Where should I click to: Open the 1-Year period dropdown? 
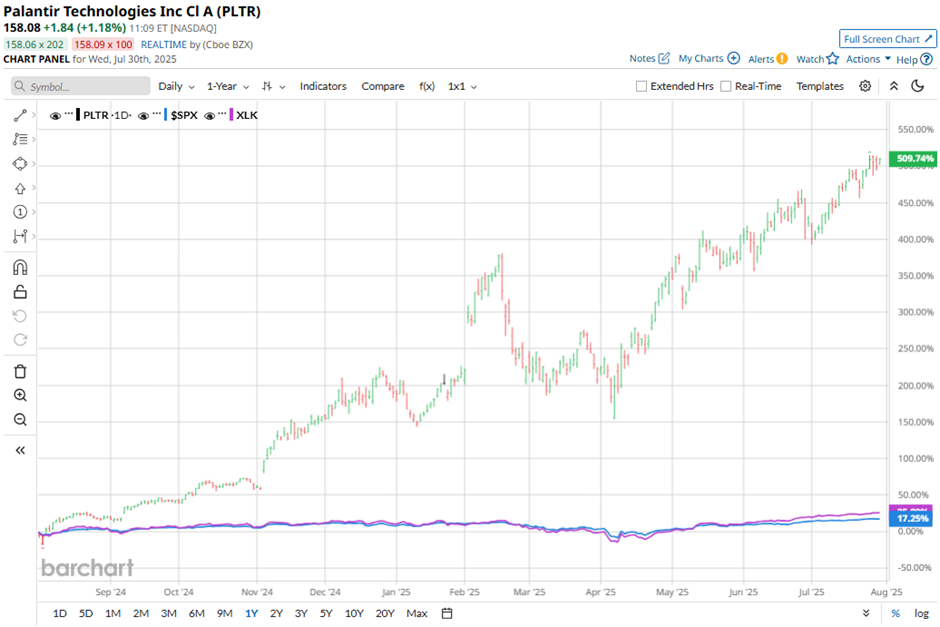228,86
